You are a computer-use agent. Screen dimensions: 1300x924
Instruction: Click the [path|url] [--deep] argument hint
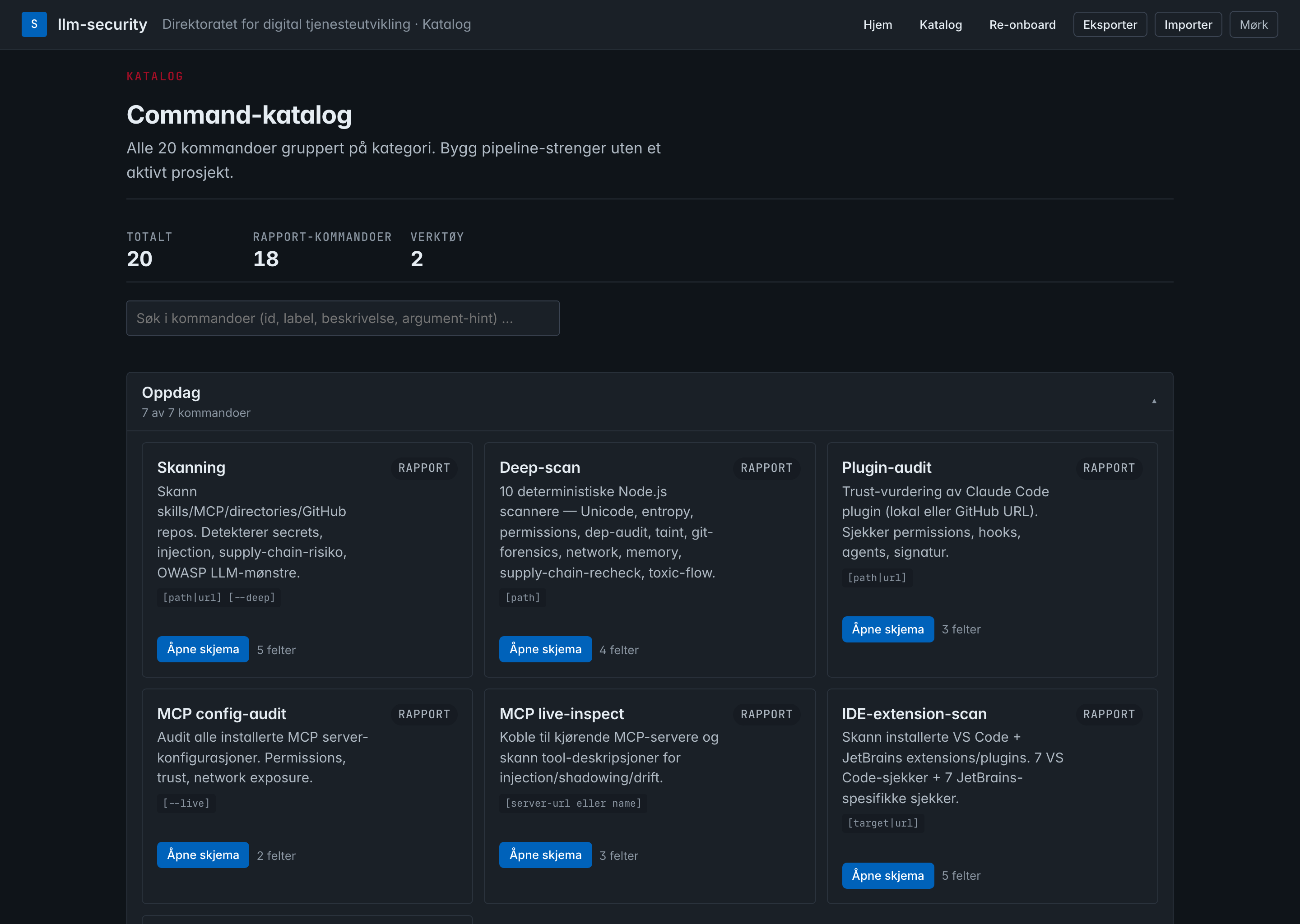point(218,597)
